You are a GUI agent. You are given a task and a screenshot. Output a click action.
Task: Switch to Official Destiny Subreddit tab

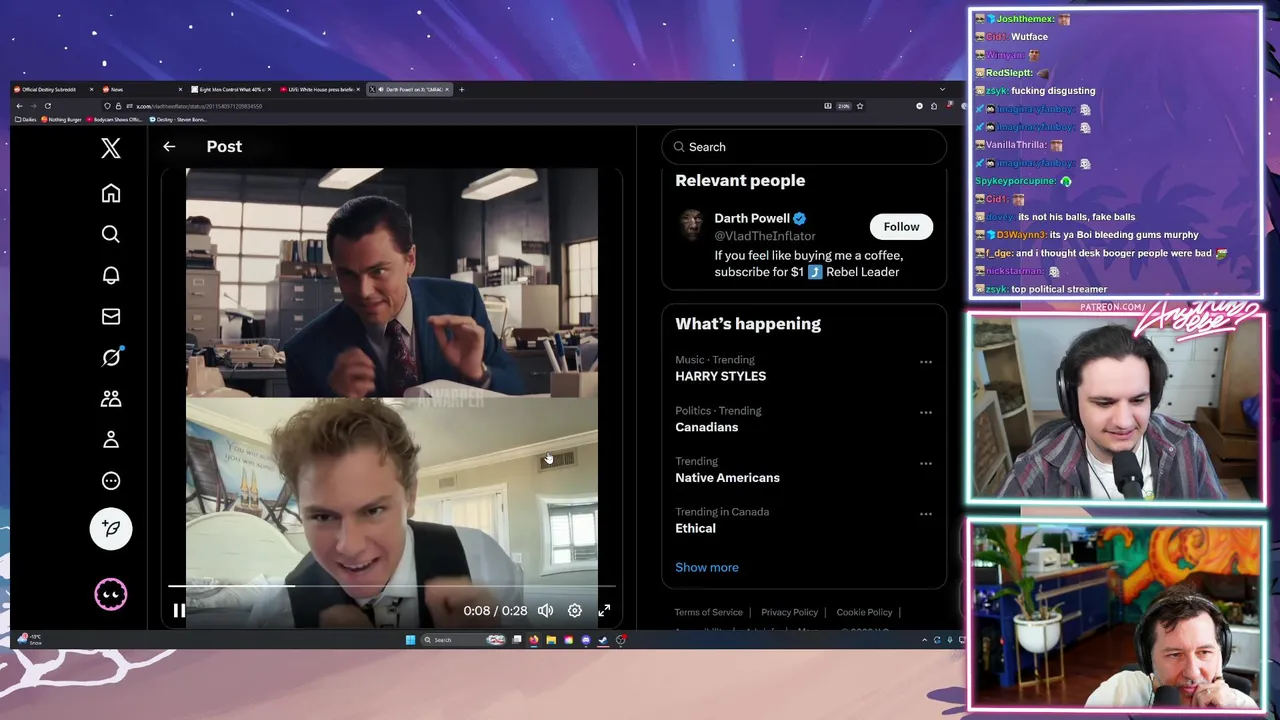point(53,89)
